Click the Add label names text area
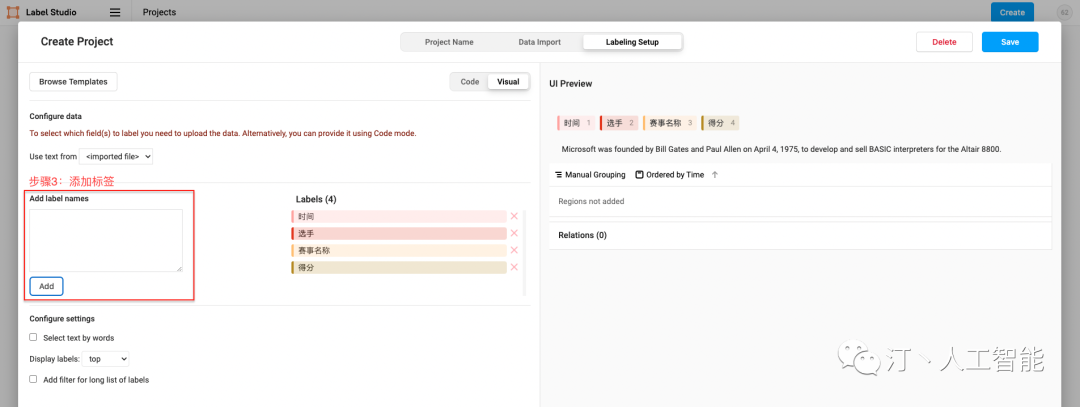 (106, 240)
